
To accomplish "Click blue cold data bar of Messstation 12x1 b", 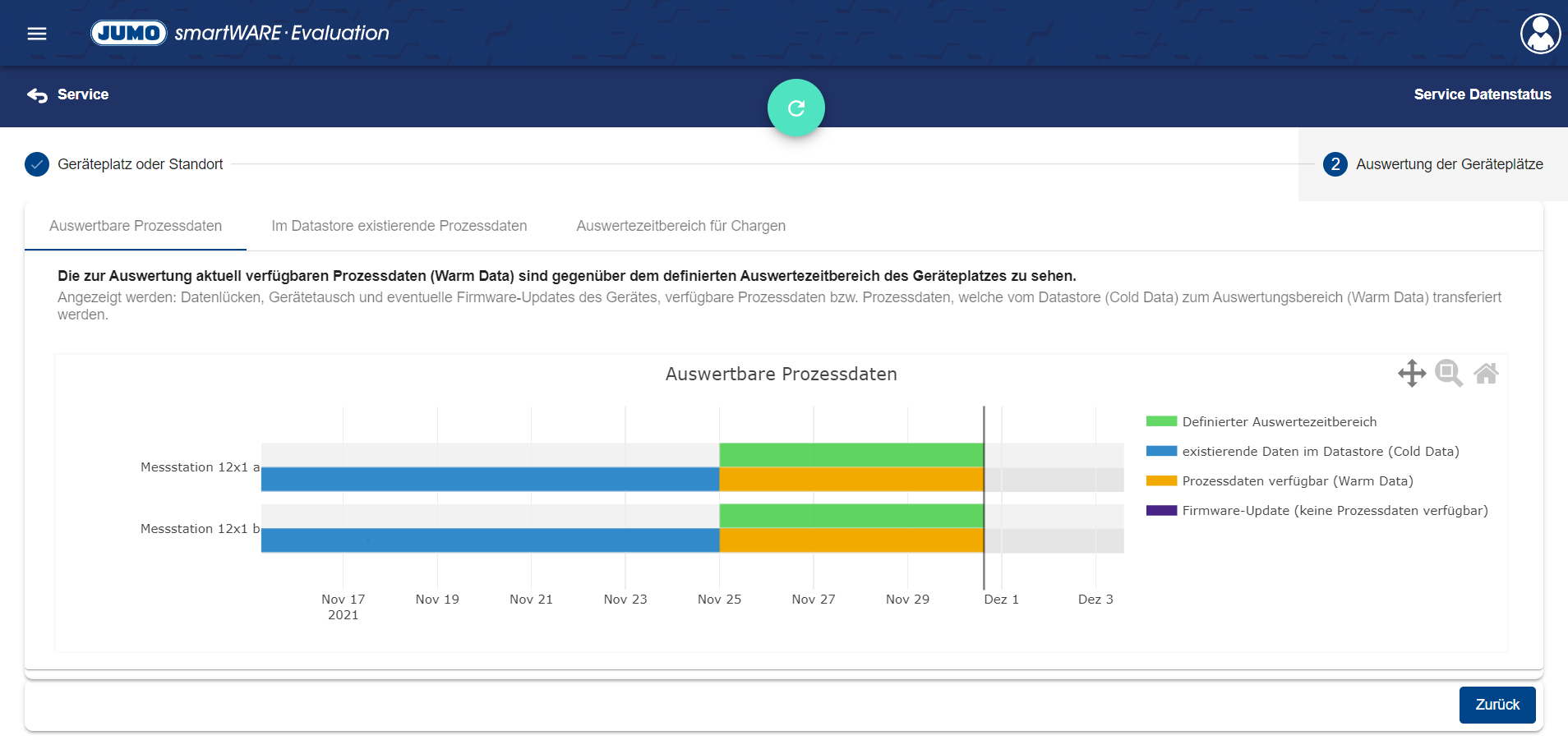I will [490, 540].
